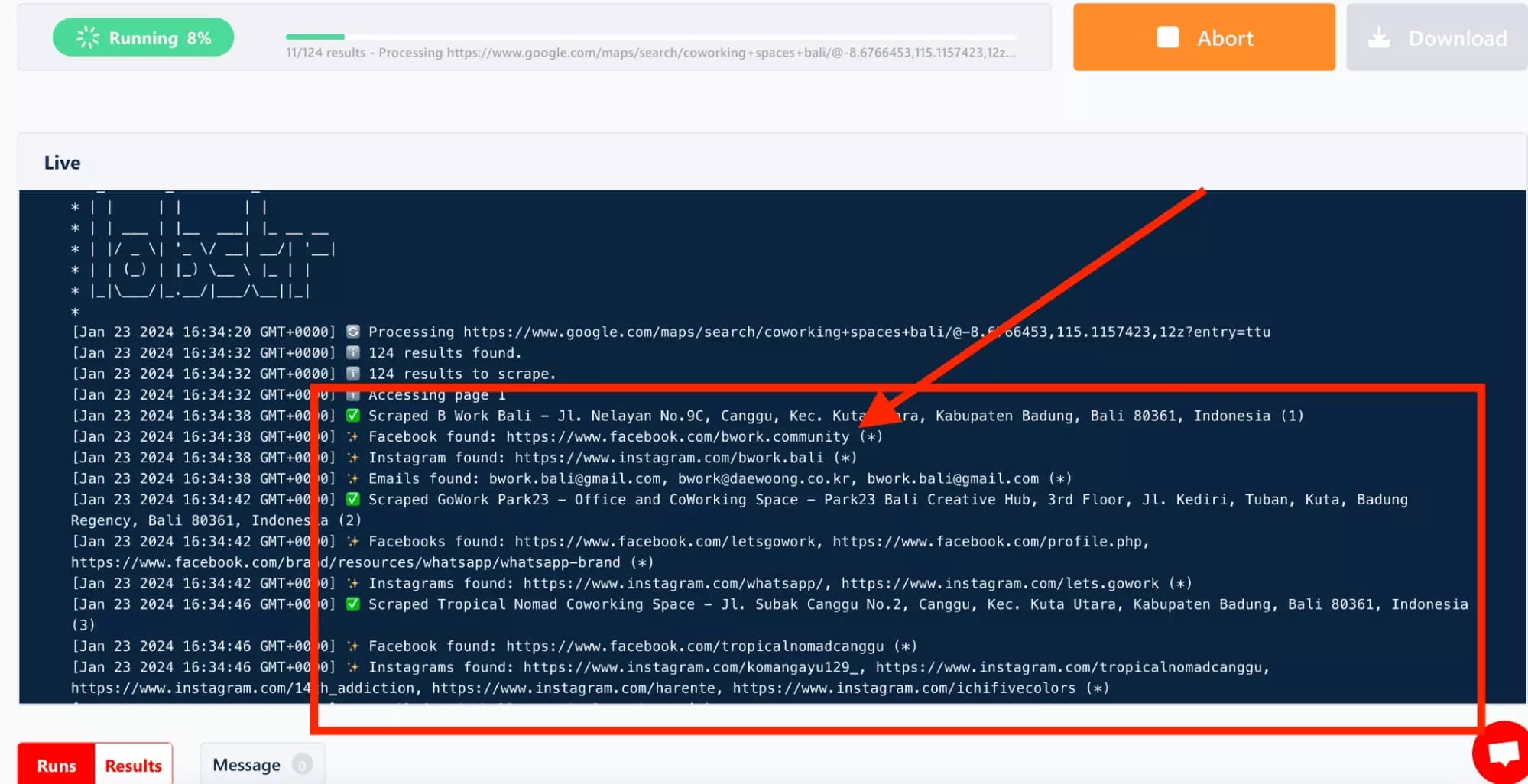
Task: Click the sparkle icon beside Emails found
Action: point(352,478)
